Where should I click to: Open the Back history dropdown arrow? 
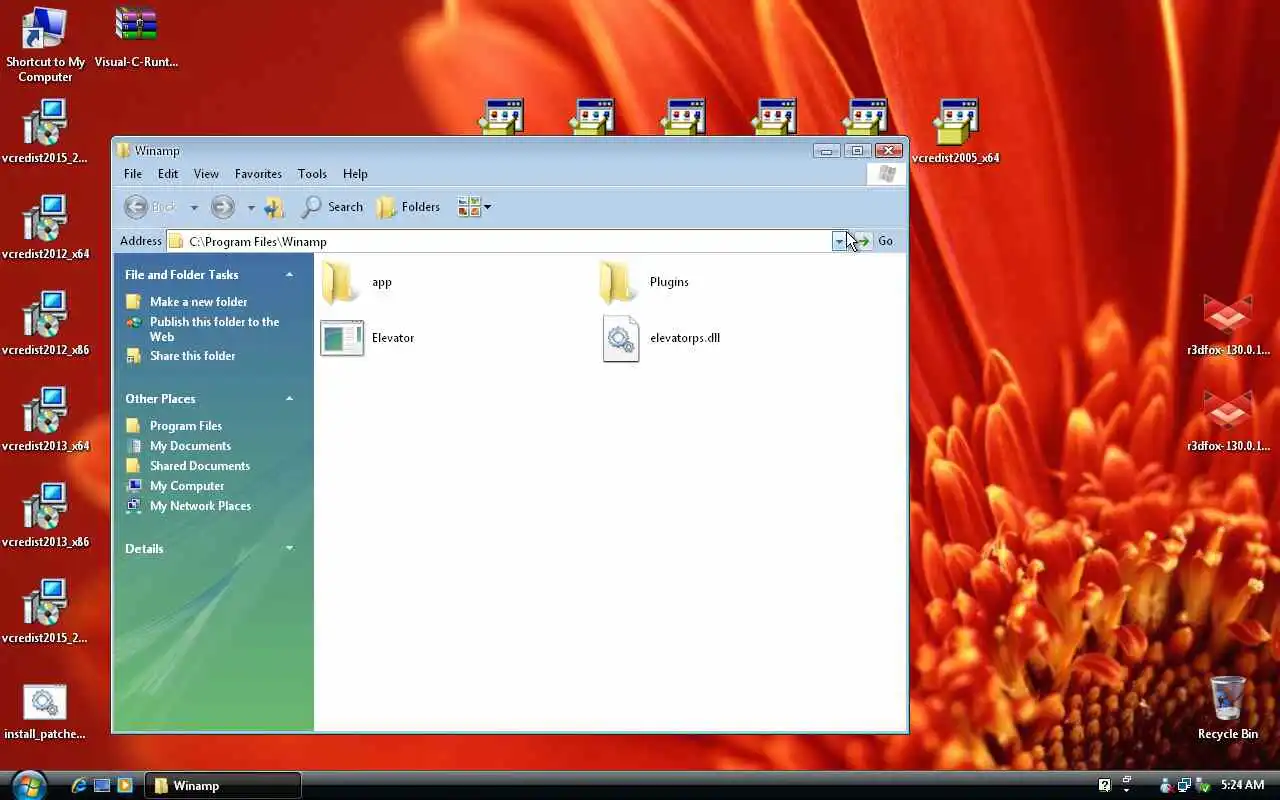(x=194, y=208)
